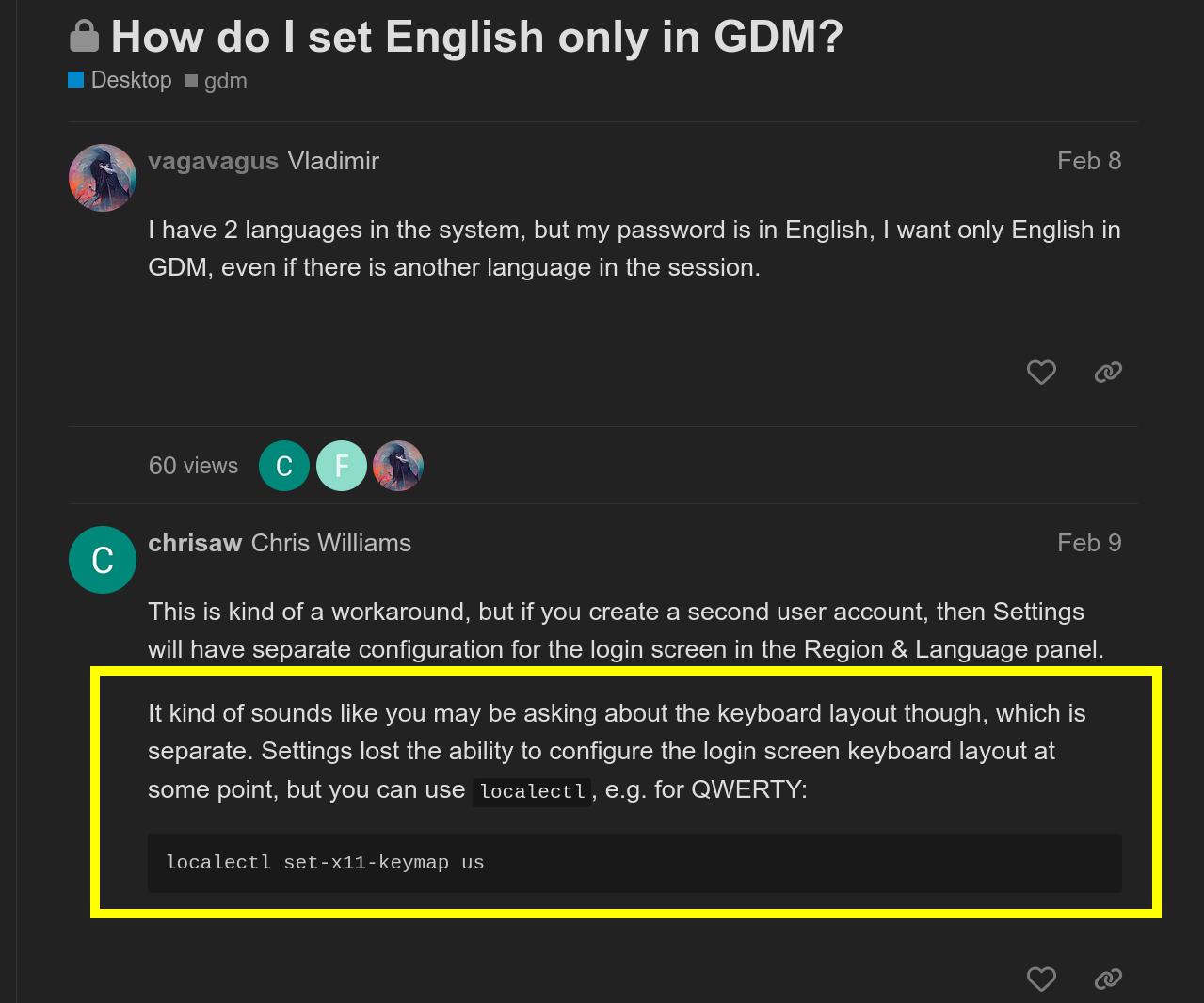Select the light green F participant avatar

[x=342, y=466]
